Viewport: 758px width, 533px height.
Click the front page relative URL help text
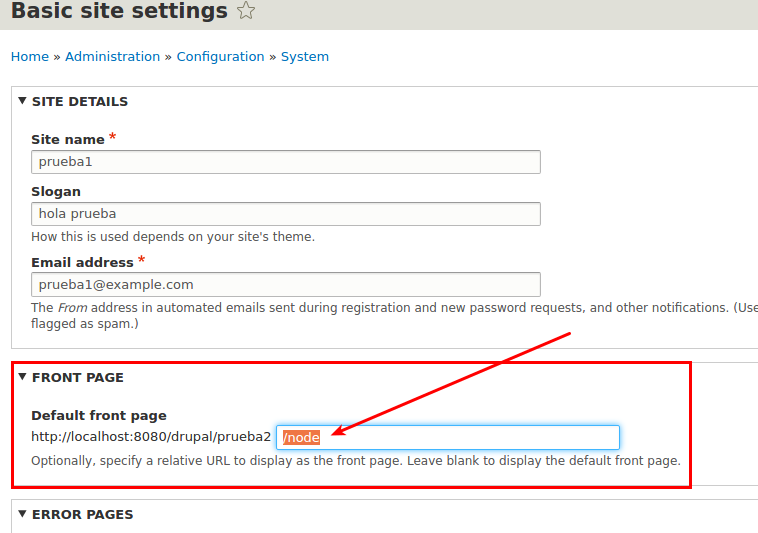click(x=355, y=461)
